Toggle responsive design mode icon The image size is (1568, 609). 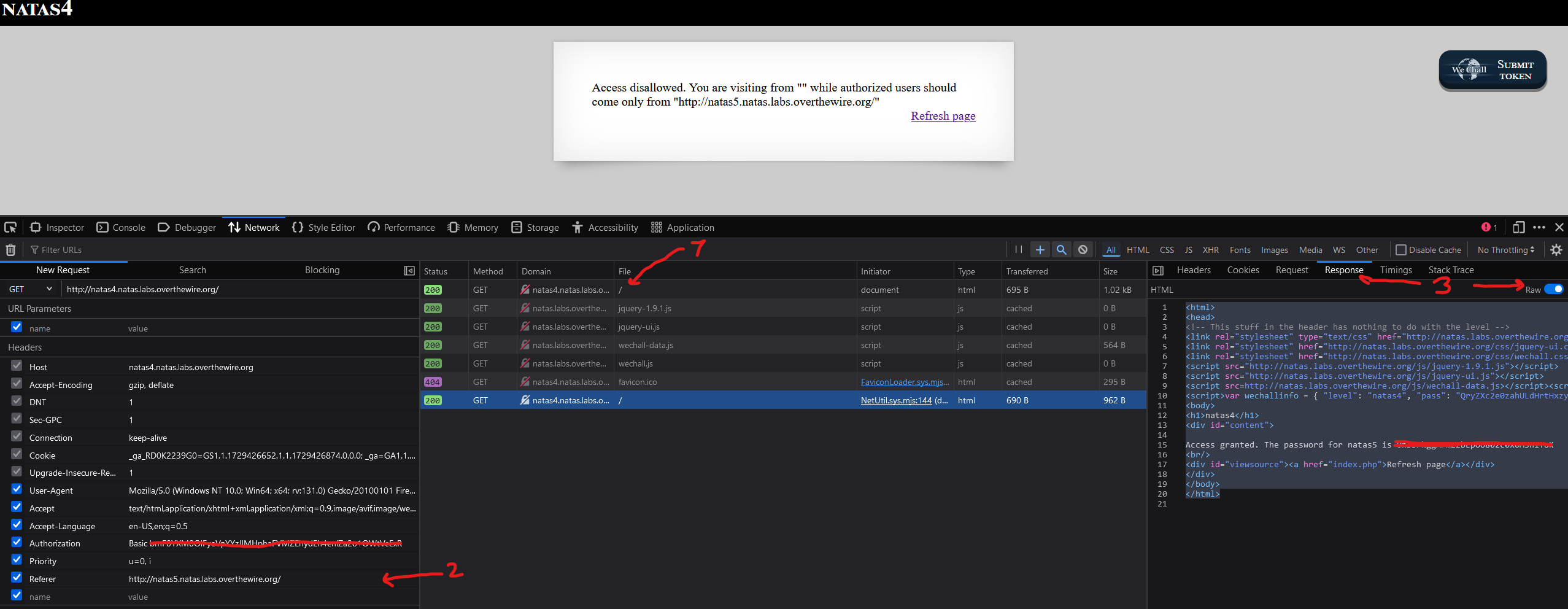point(1519,227)
